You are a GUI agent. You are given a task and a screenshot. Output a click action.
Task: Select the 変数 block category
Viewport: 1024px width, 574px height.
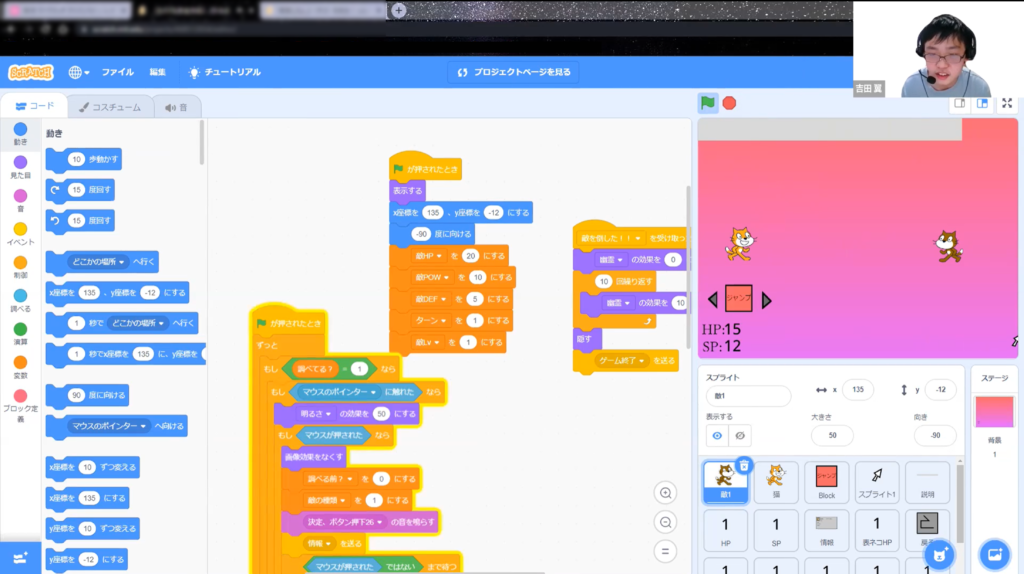[x=20, y=367]
